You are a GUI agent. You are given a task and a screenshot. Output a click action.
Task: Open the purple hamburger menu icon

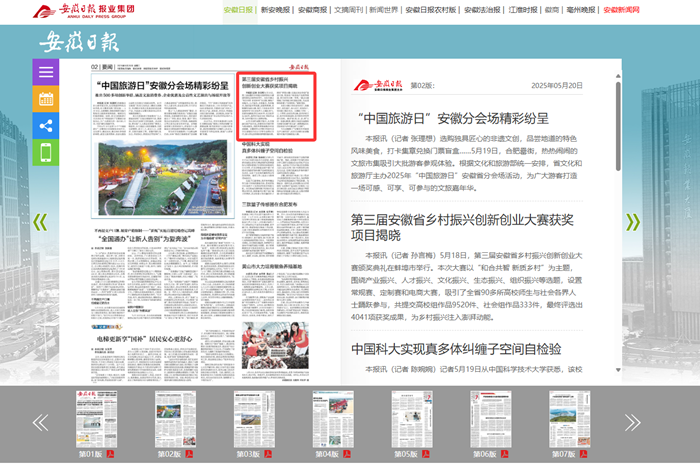[45, 72]
